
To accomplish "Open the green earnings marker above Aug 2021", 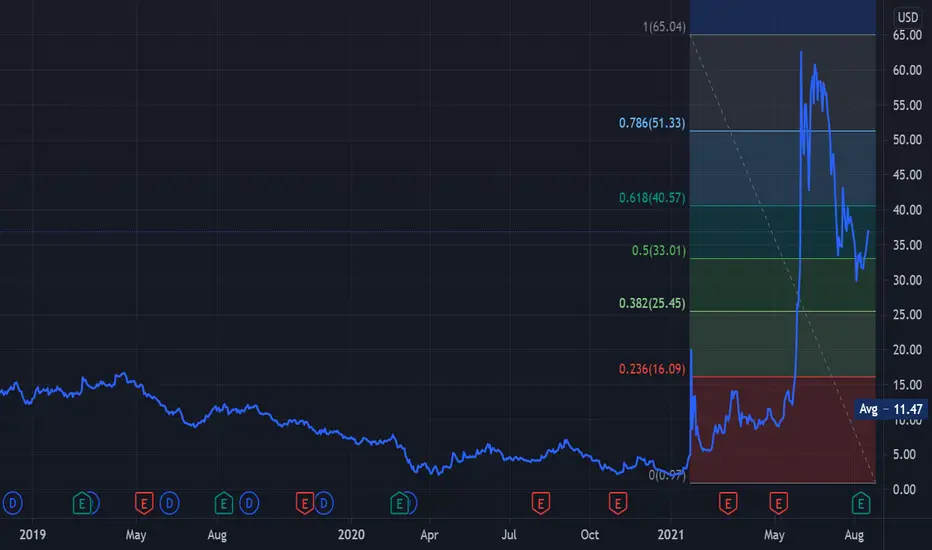I will coord(861,504).
